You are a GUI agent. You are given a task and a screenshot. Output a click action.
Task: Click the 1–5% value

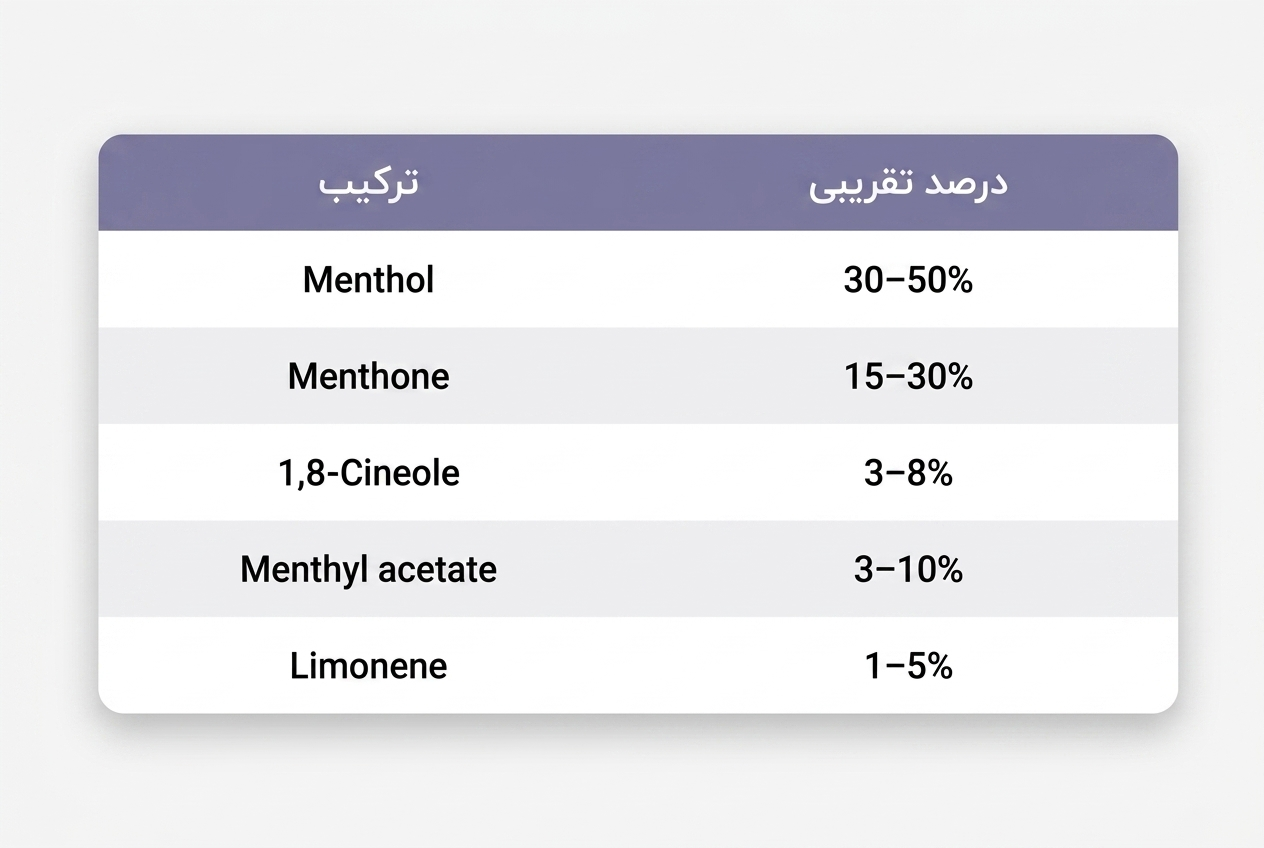pyautogui.click(x=908, y=666)
